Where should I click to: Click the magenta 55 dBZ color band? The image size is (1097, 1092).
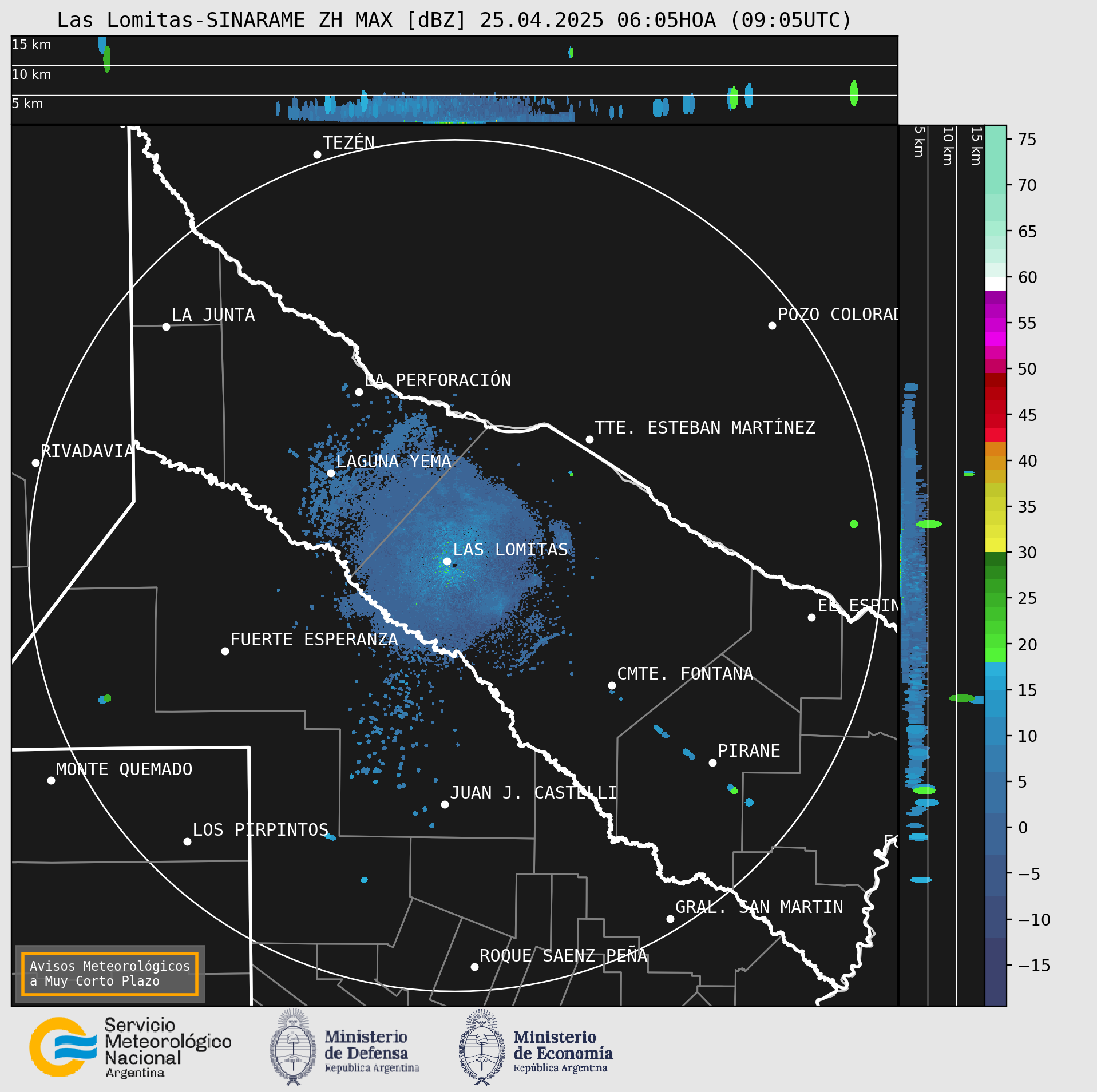995,325
